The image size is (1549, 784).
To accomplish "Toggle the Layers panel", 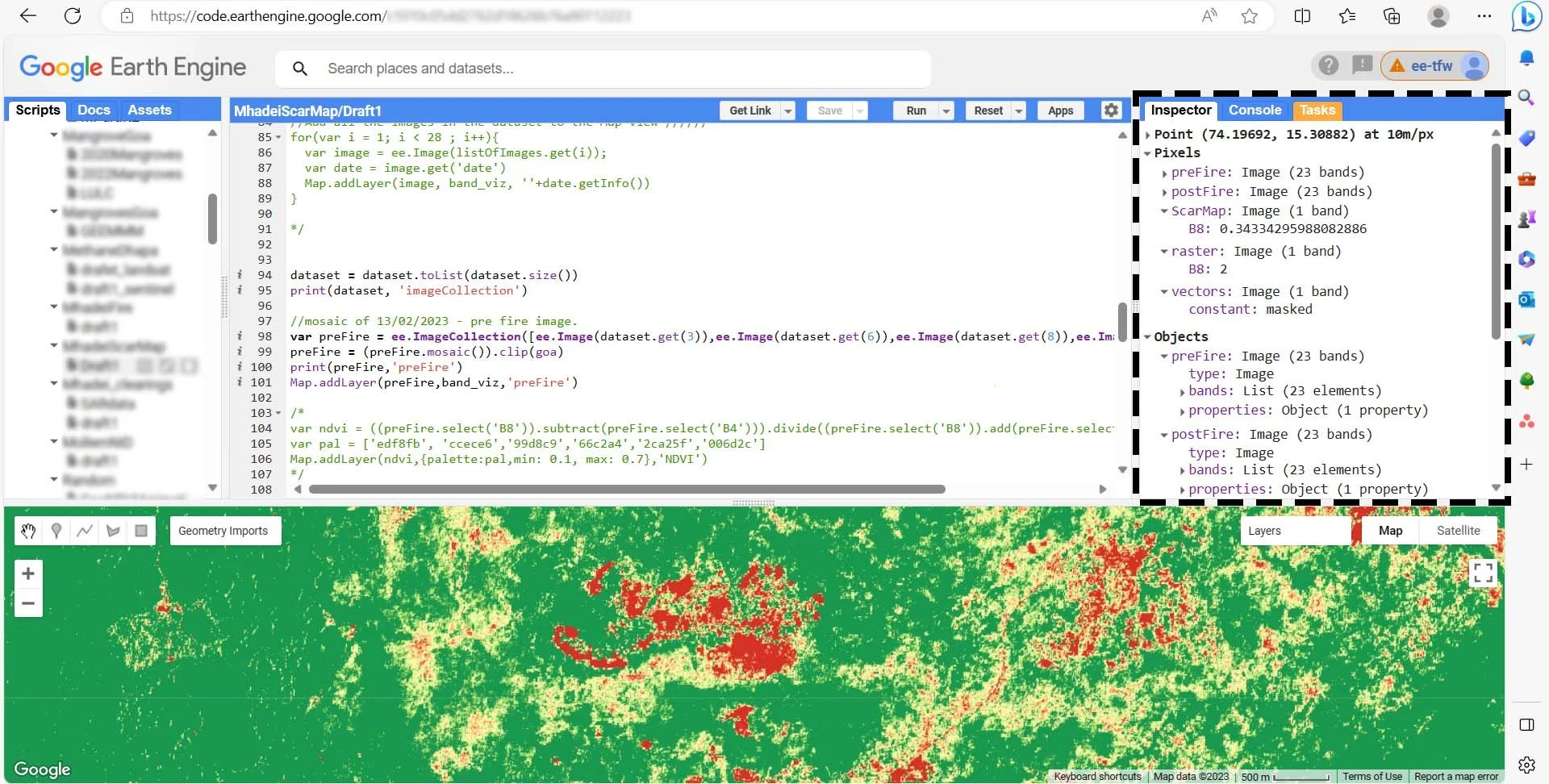I will click(x=1264, y=530).
